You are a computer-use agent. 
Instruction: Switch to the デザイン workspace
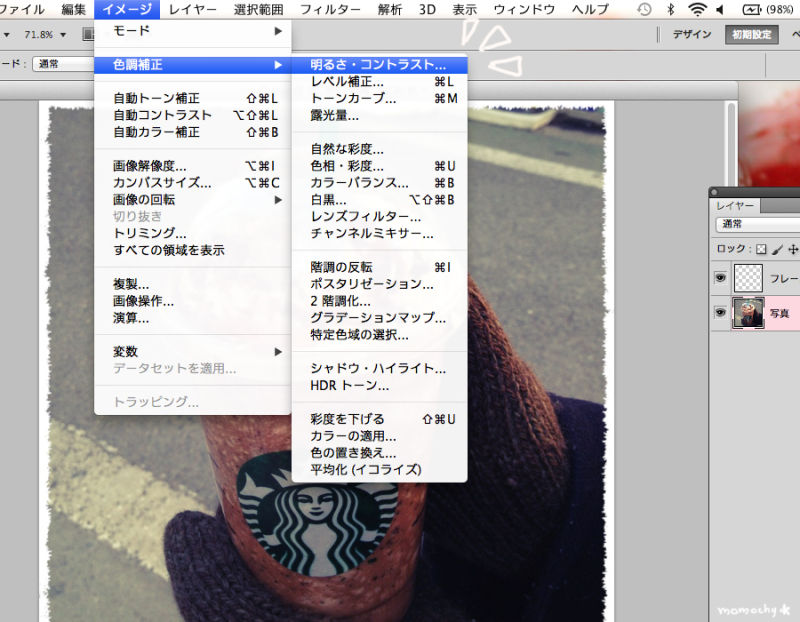point(692,34)
